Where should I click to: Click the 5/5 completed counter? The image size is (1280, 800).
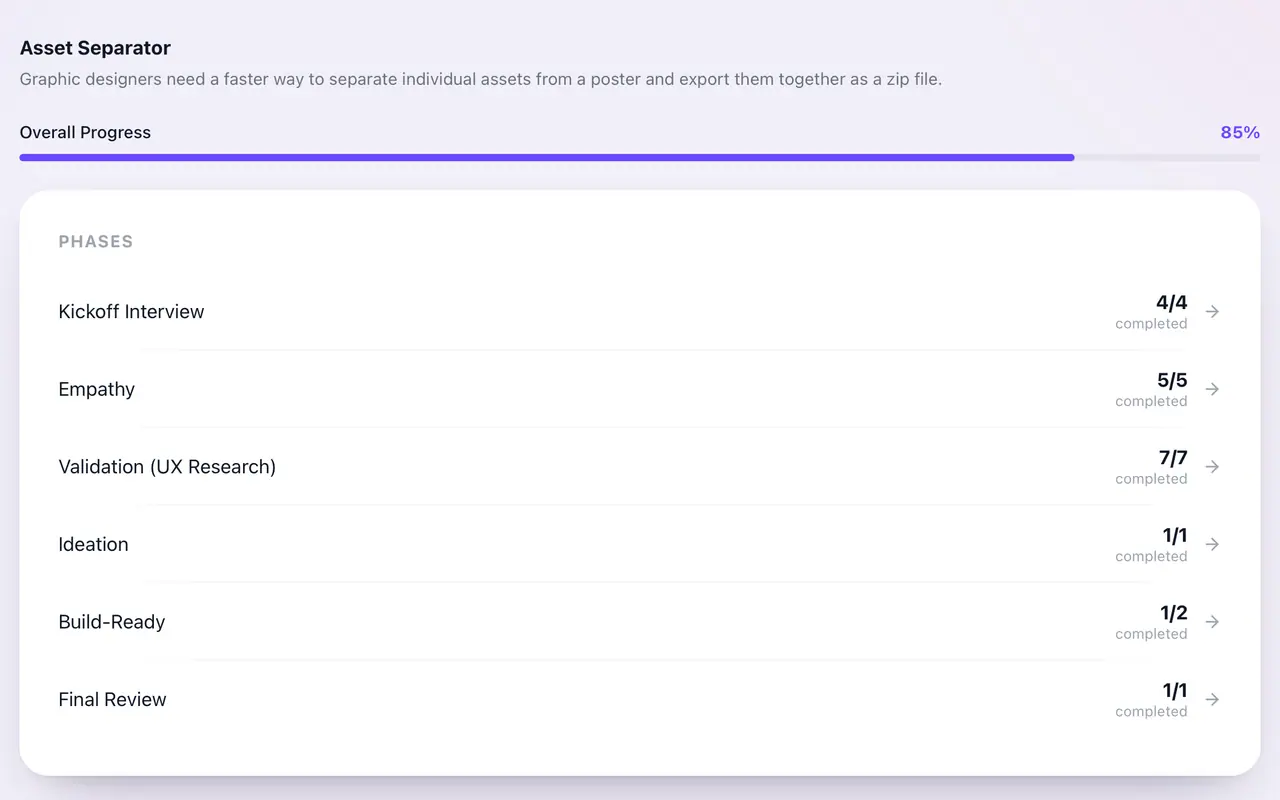pos(1152,389)
